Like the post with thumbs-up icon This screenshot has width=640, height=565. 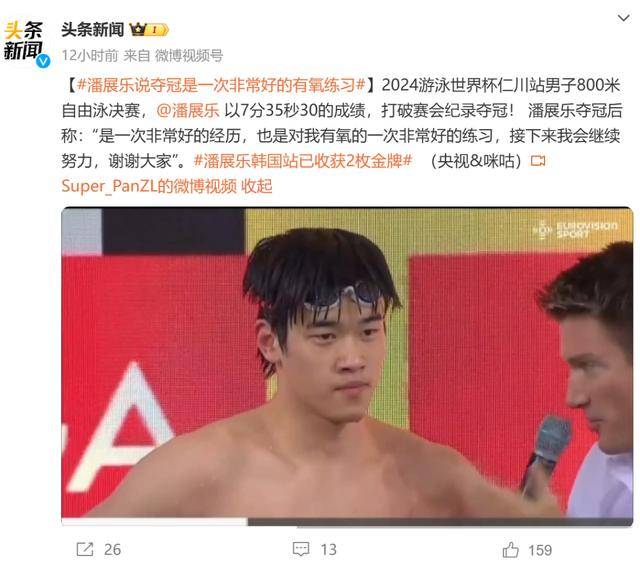pyautogui.click(x=510, y=549)
